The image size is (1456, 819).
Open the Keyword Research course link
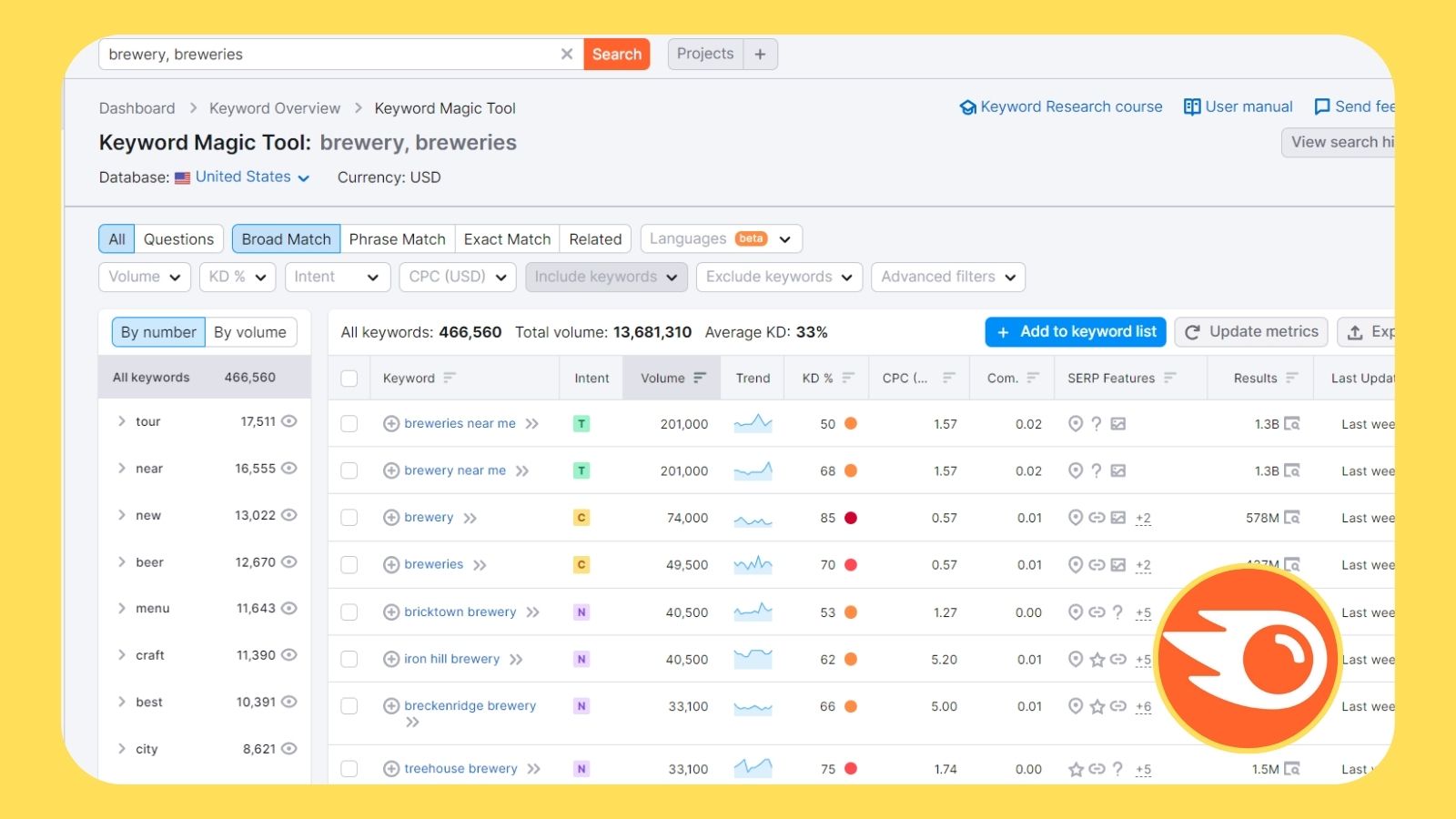click(x=1061, y=107)
